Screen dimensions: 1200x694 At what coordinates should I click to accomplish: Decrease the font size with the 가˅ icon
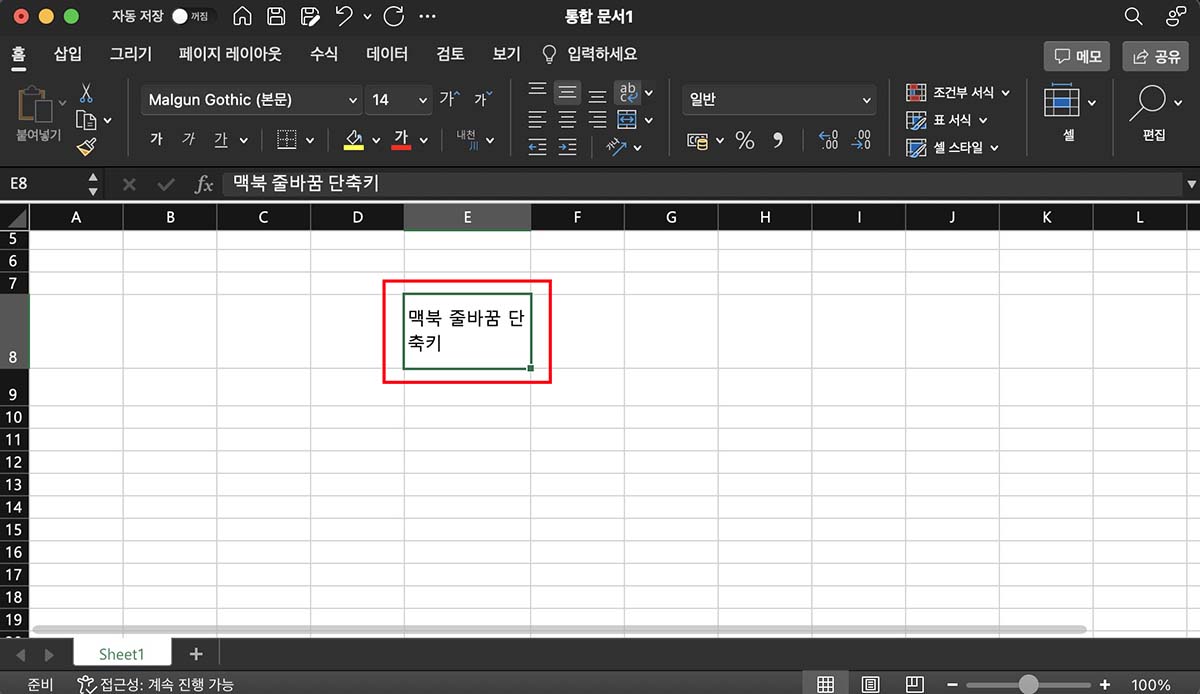483,99
